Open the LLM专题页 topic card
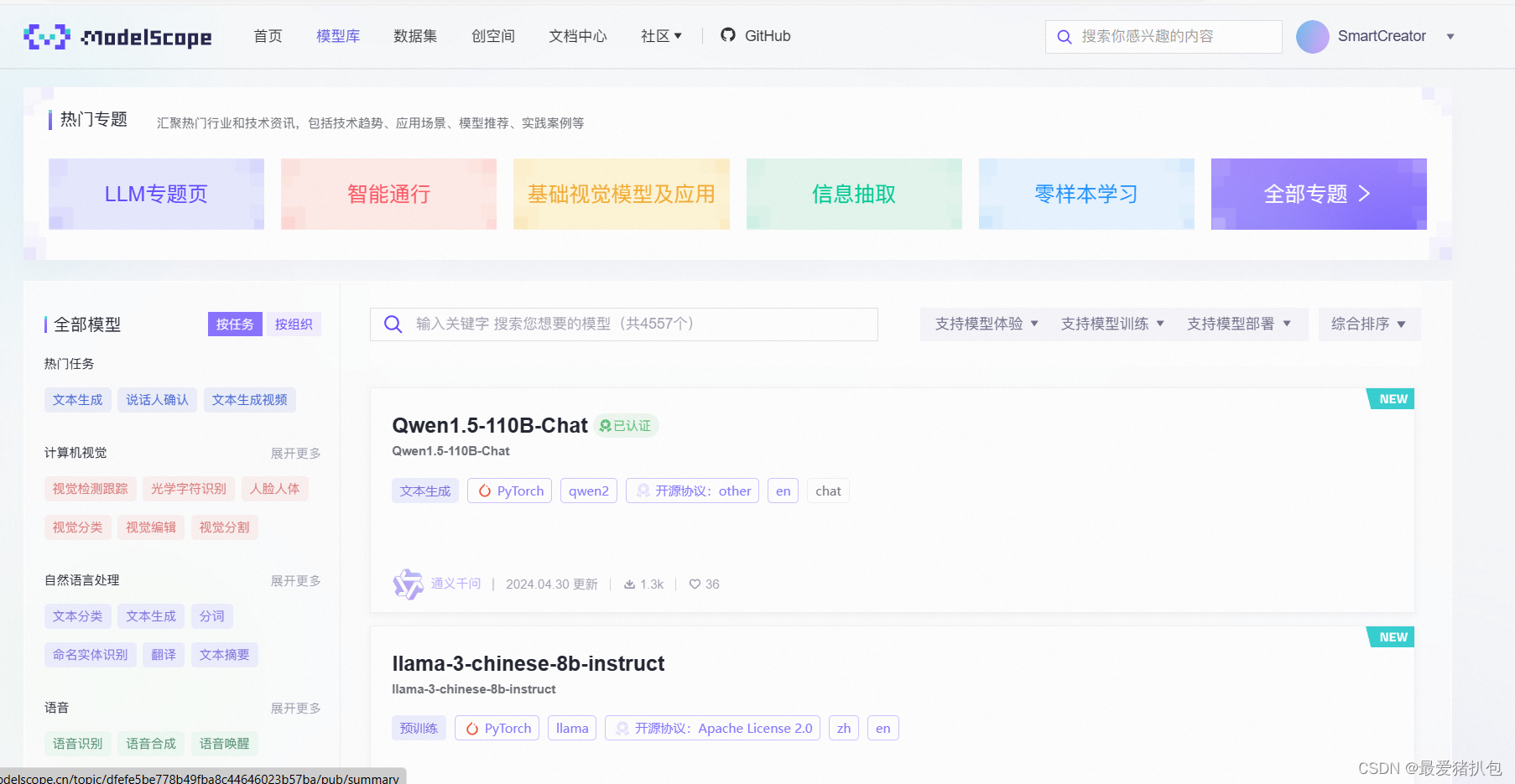The height and width of the screenshot is (784, 1515). click(156, 194)
